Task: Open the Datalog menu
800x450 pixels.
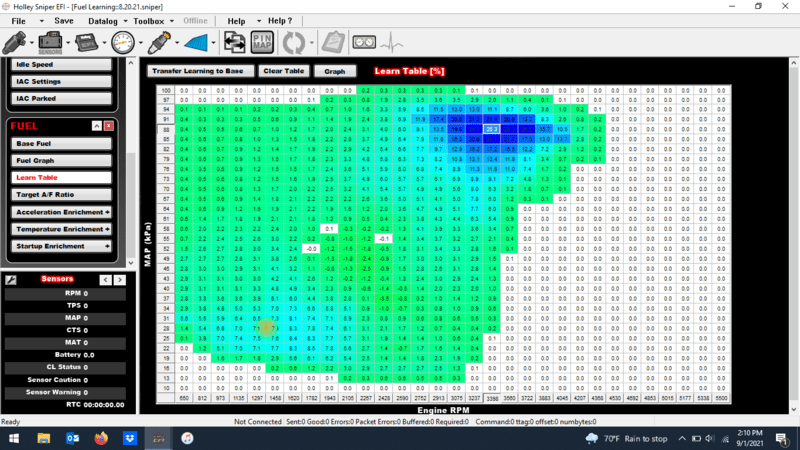Action: pos(103,21)
